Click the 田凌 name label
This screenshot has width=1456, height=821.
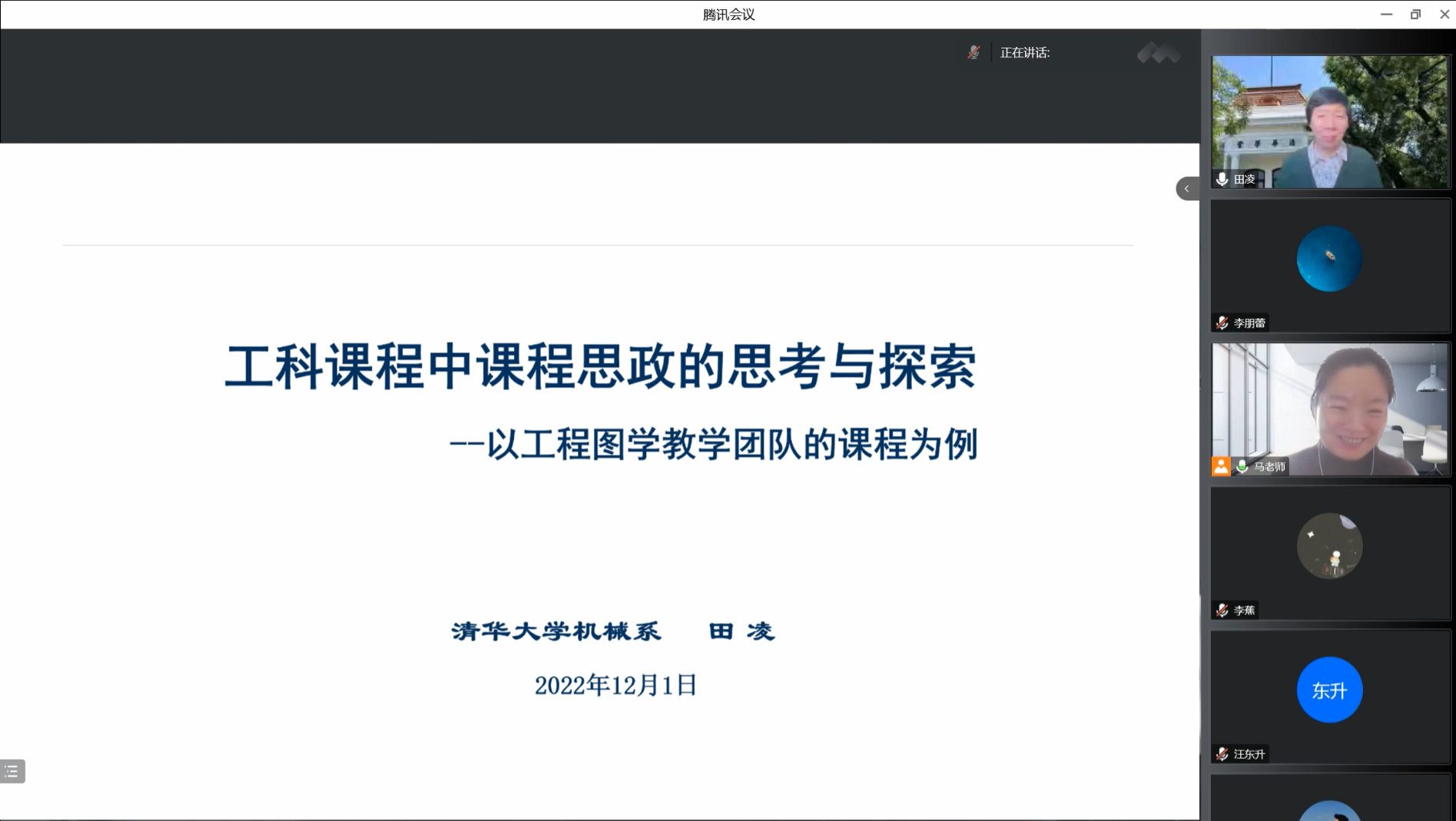[1245, 179]
